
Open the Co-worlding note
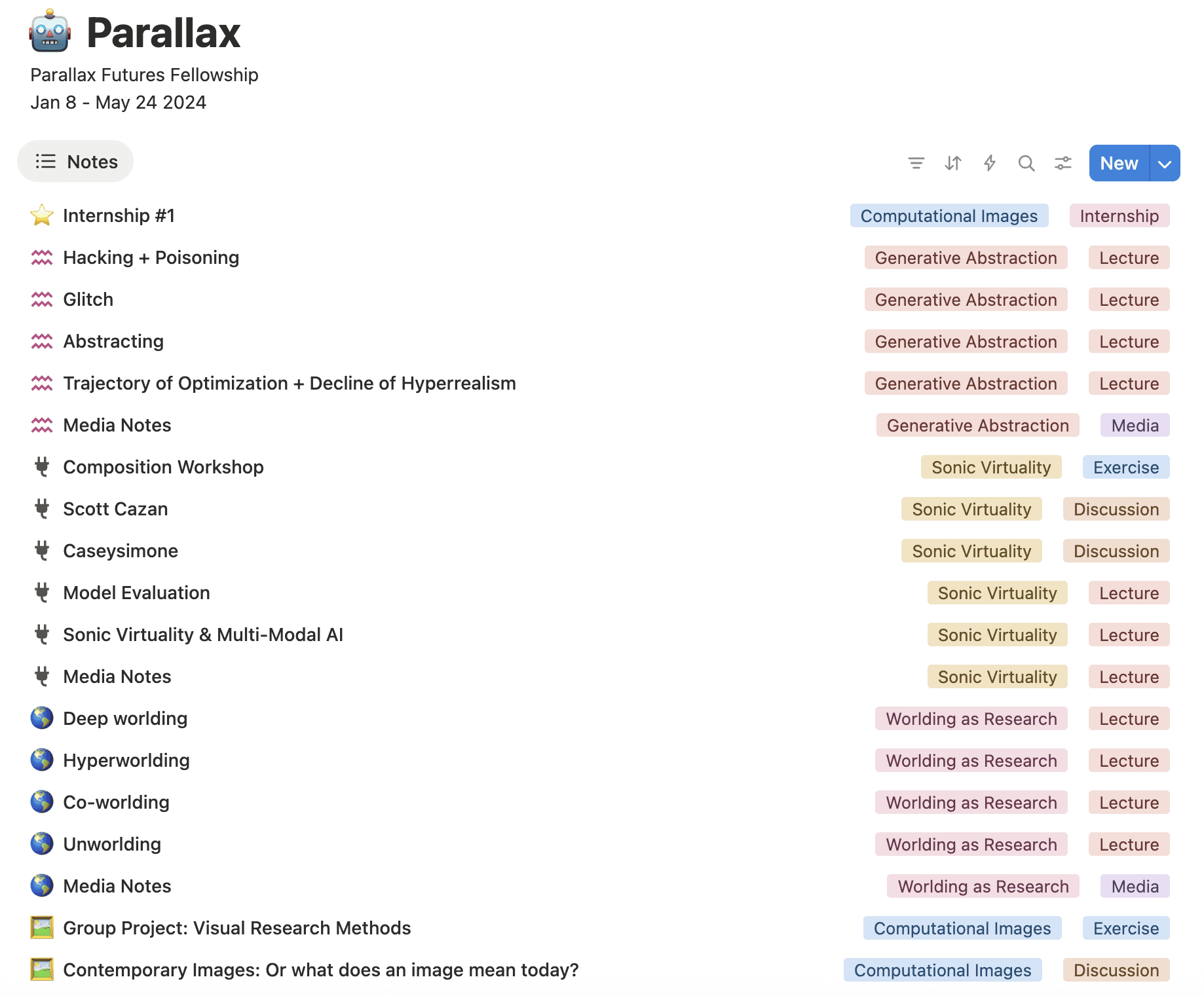point(116,802)
